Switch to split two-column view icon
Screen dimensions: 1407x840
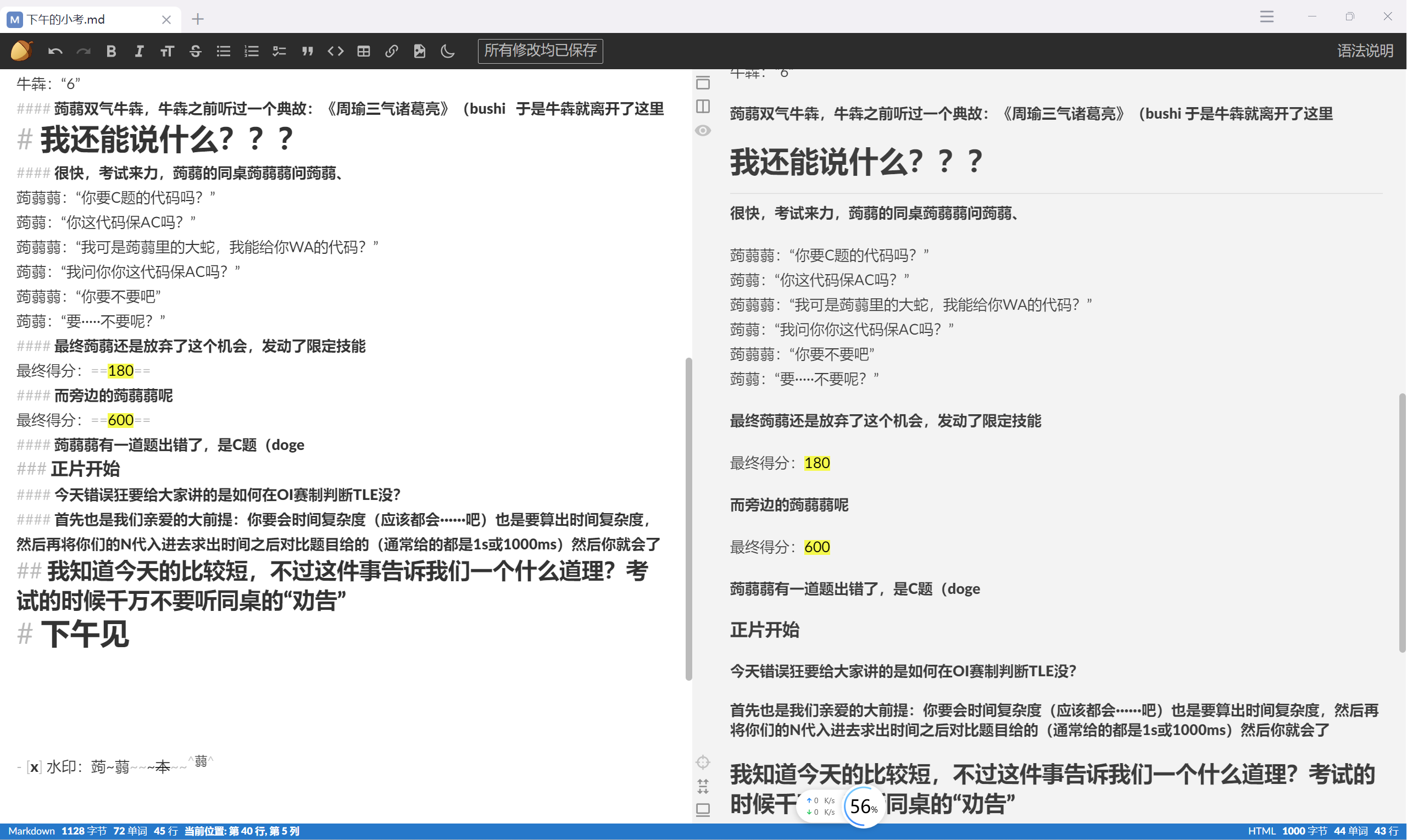click(x=703, y=107)
